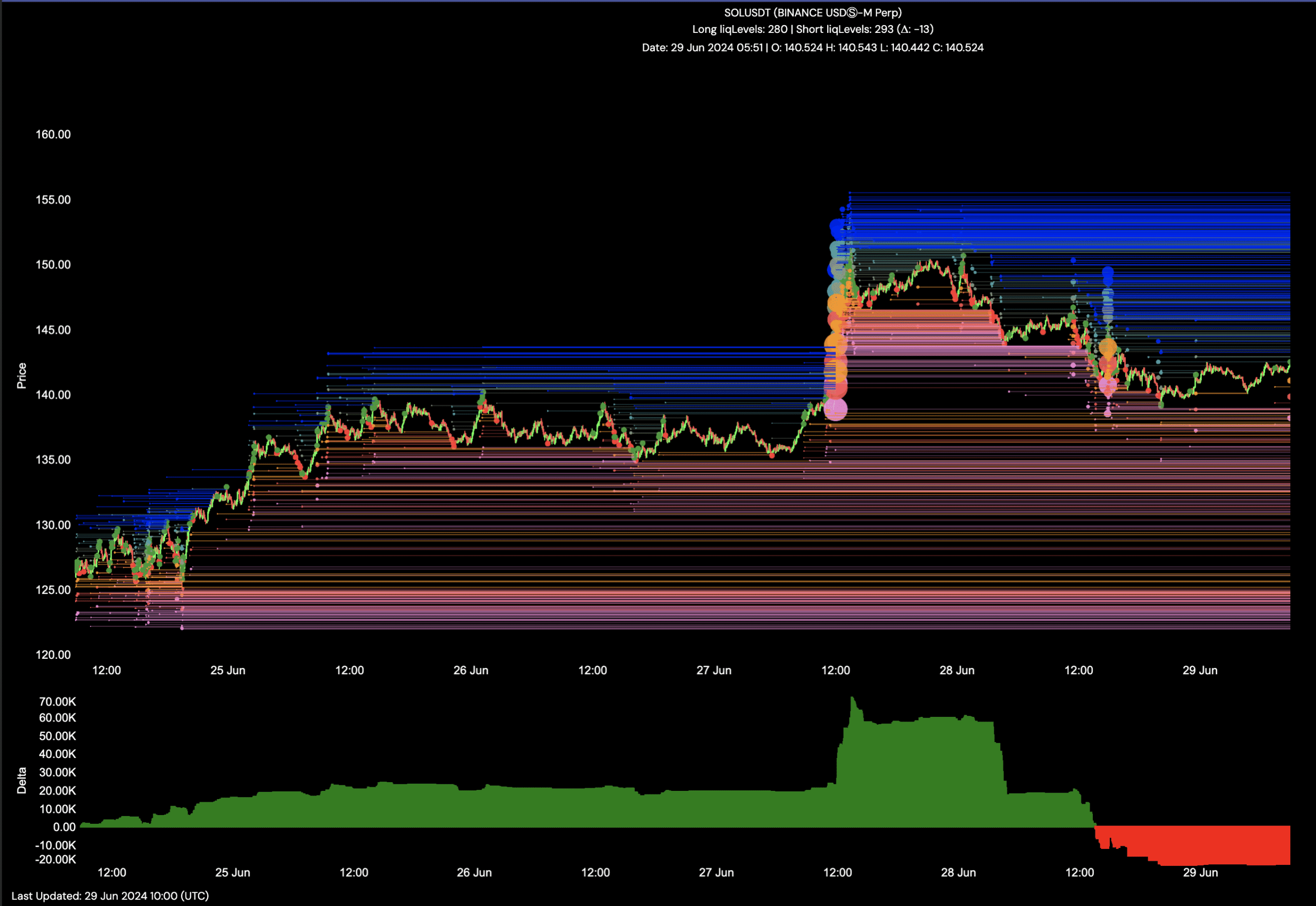
Task: Click the 28 Jun label under the price chart
Action: tap(957, 671)
